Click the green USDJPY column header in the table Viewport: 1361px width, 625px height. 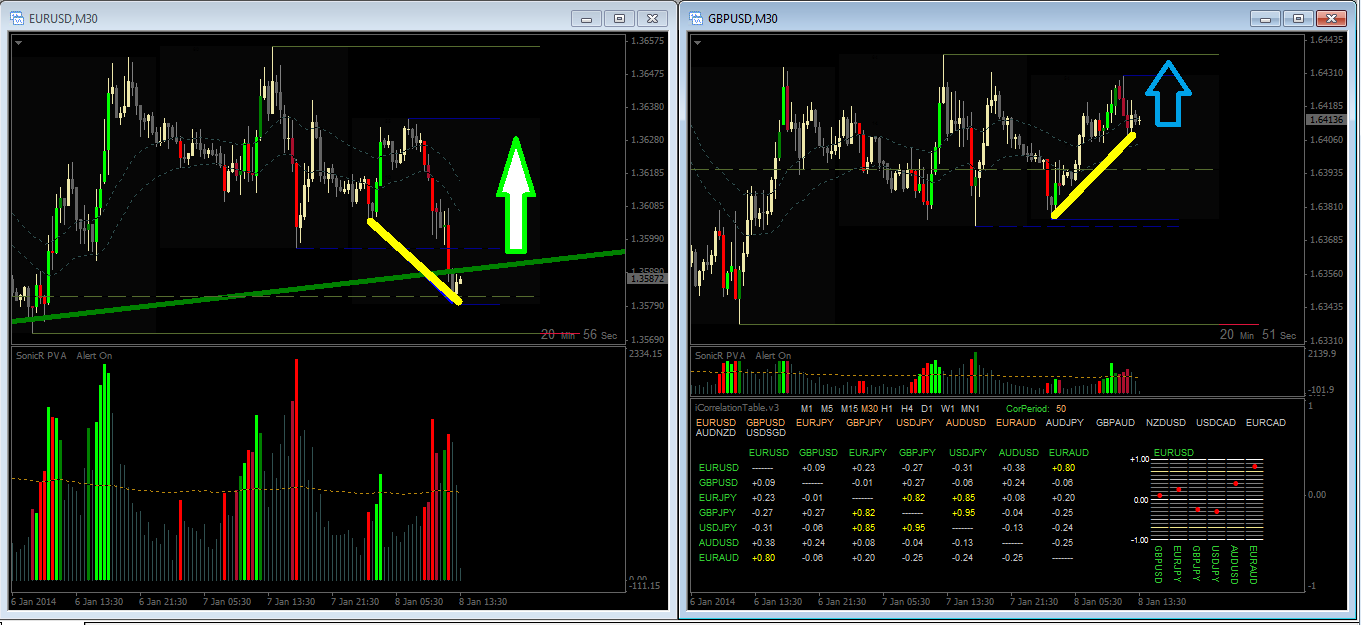(968, 452)
